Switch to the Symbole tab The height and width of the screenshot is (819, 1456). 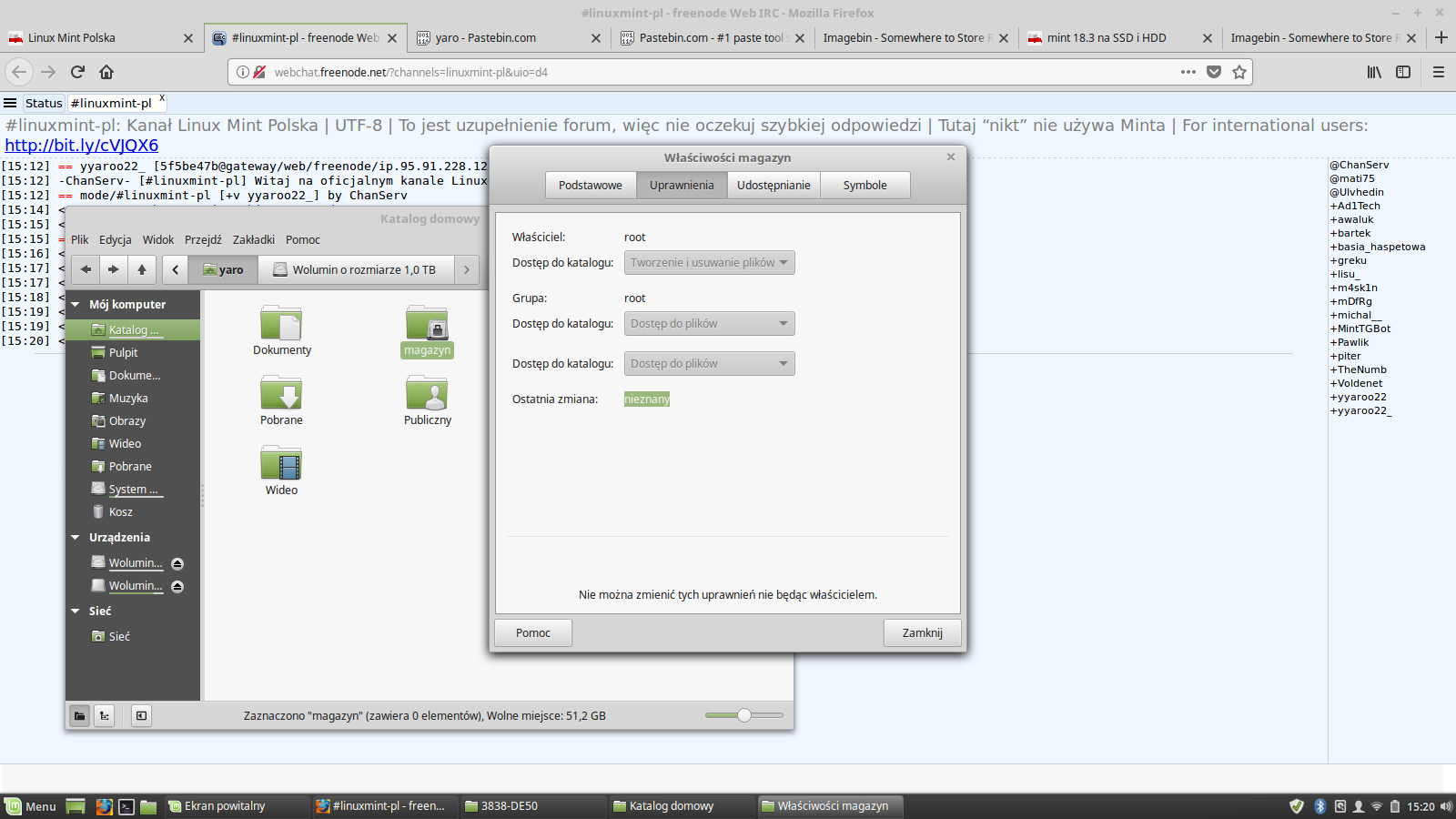click(864, 185)
